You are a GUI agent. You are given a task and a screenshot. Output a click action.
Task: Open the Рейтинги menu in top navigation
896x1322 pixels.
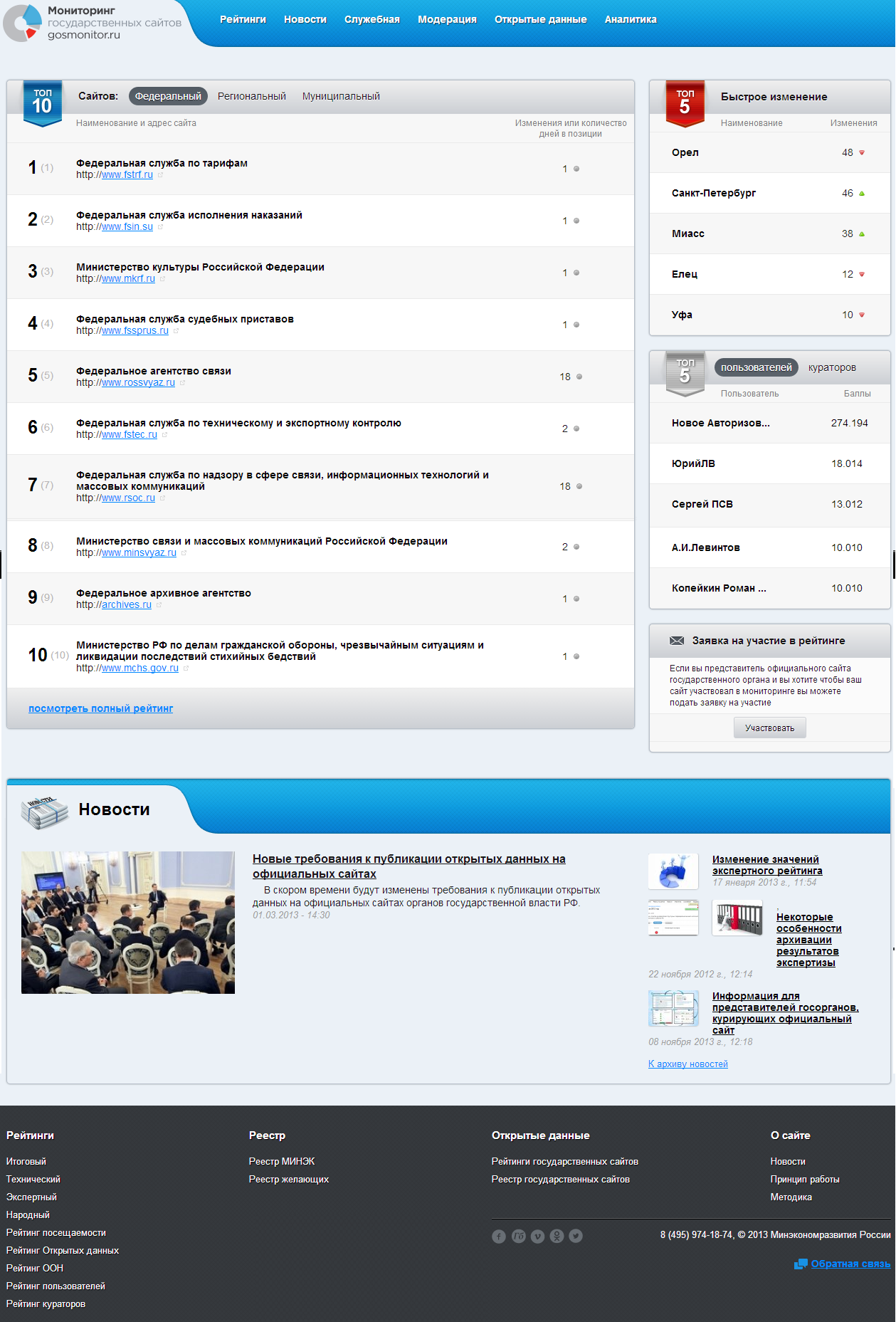coord(243,19)
